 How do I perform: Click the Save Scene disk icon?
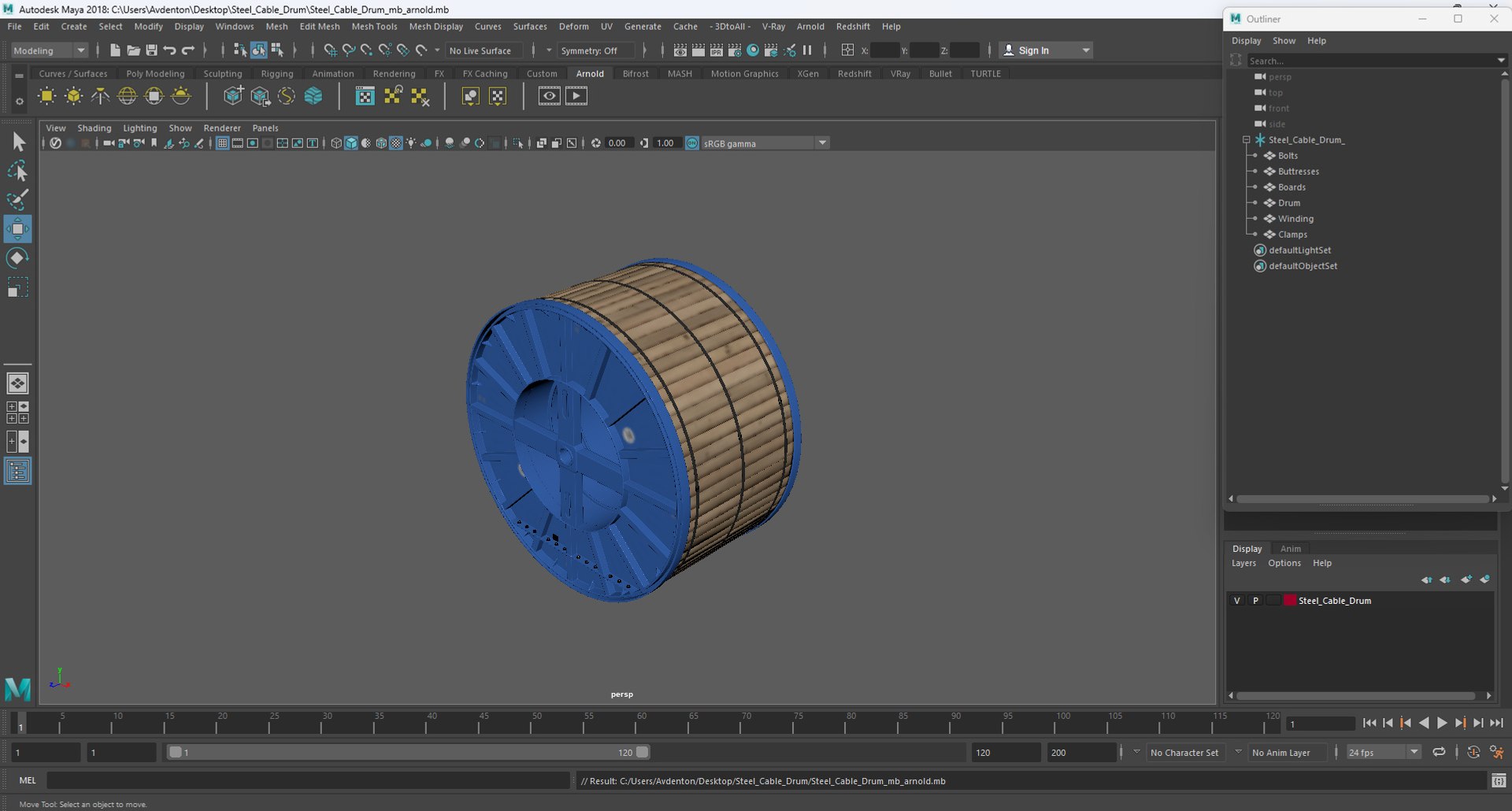click(x=151, y=50)
